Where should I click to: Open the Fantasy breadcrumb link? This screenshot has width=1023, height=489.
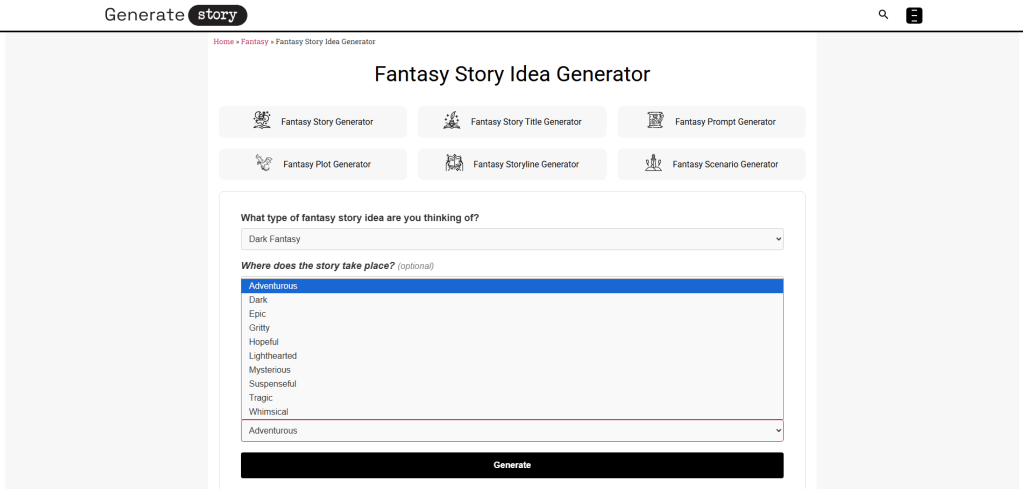(254, 42)
